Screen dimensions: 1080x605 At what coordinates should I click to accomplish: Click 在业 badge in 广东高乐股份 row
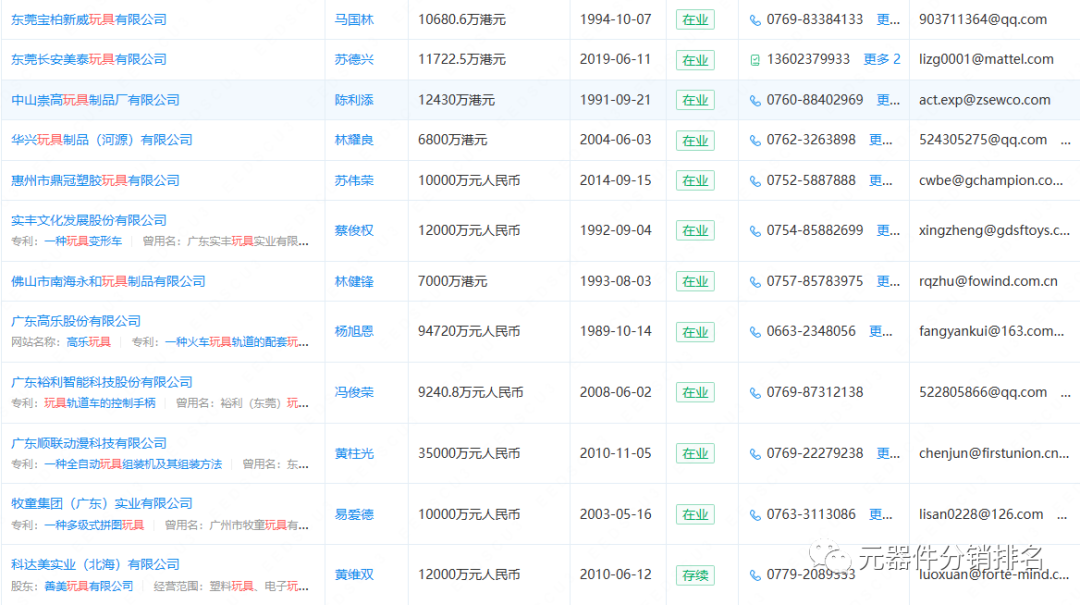point(695,332)
